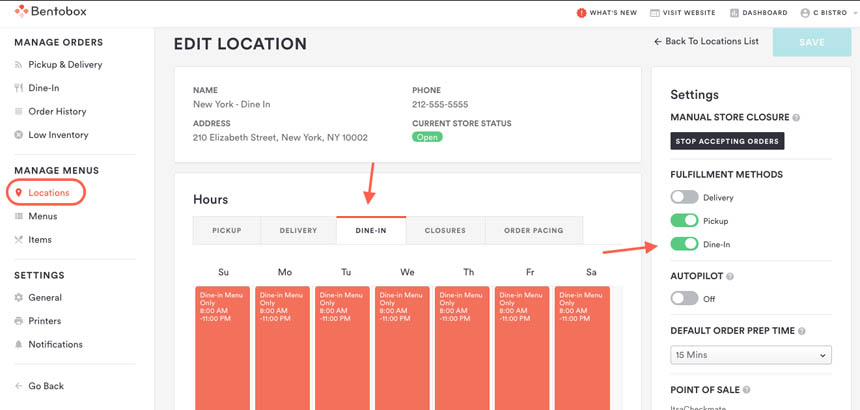Click help icon beside Point of Sale
860x410 pixels.
(x=747, y=390)
